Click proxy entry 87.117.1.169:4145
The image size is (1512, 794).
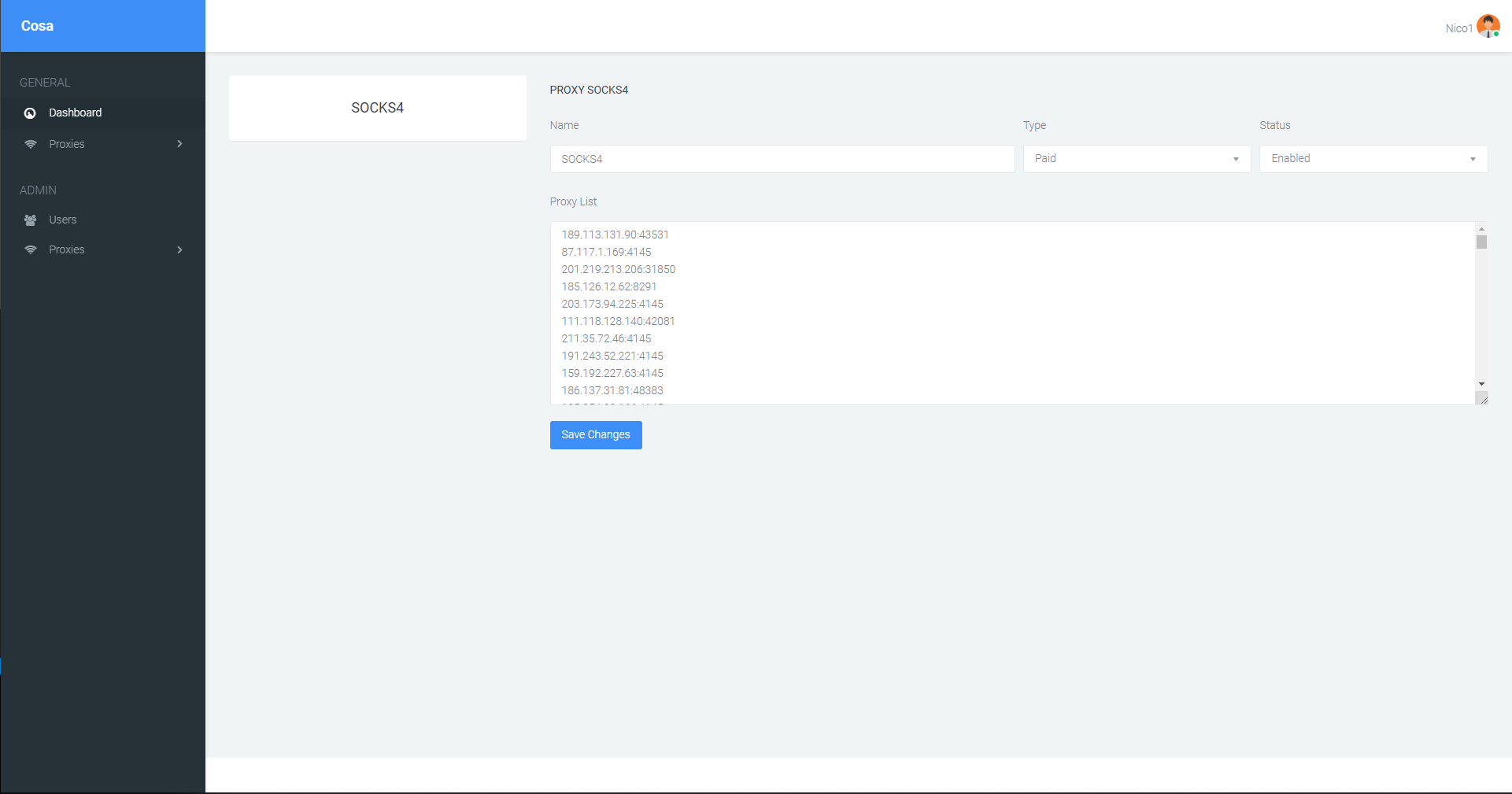pyautogui.click(x=606, y=252)
